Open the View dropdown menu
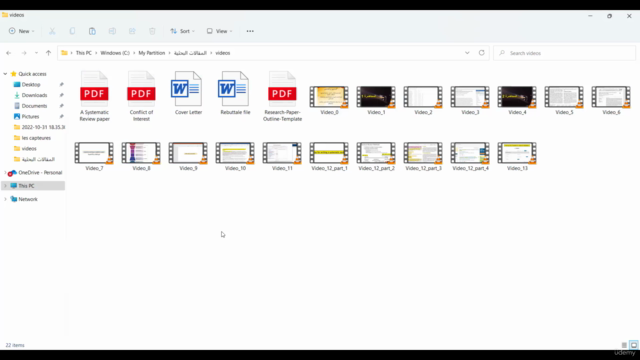 219,31
